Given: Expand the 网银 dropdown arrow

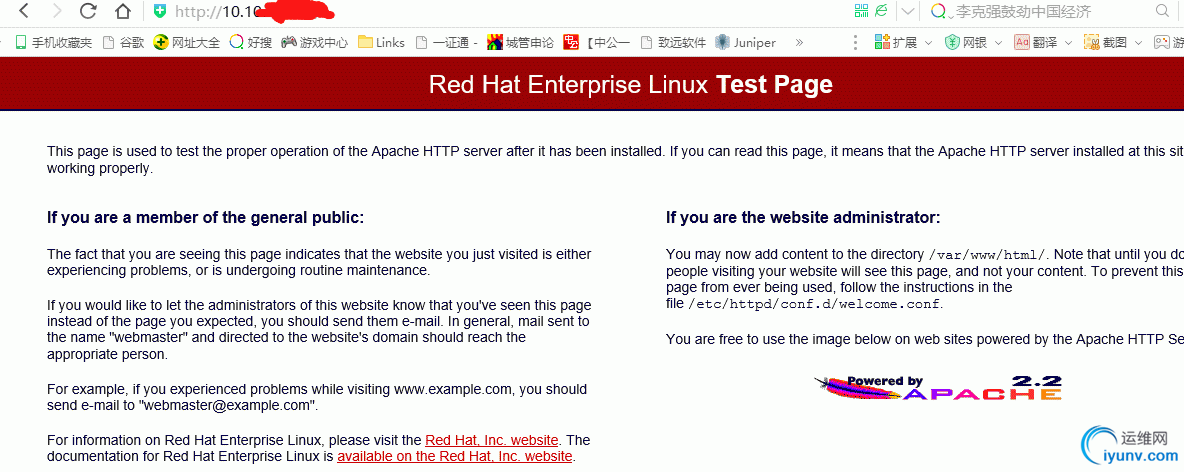Looking at the screenshot, I should click(999, 43).
